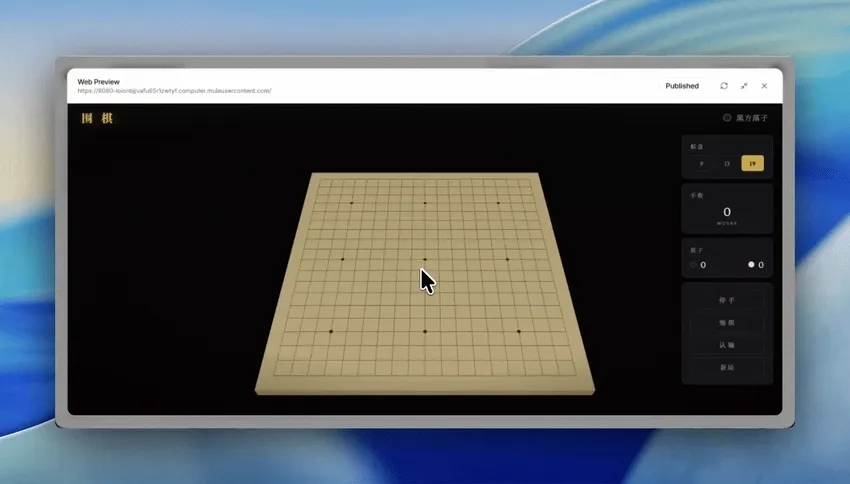850x484 pixels.
Task: Close the Web Preview window
Action: (764, 86)
